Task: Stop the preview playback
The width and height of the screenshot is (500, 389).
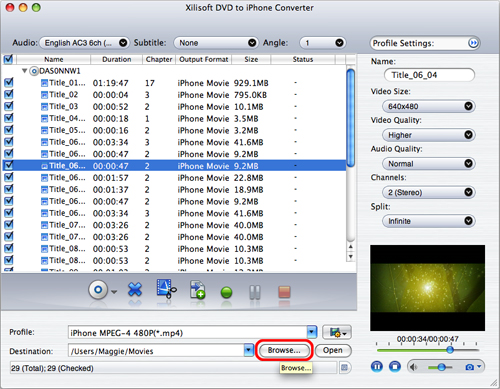Action: [395, 367]
